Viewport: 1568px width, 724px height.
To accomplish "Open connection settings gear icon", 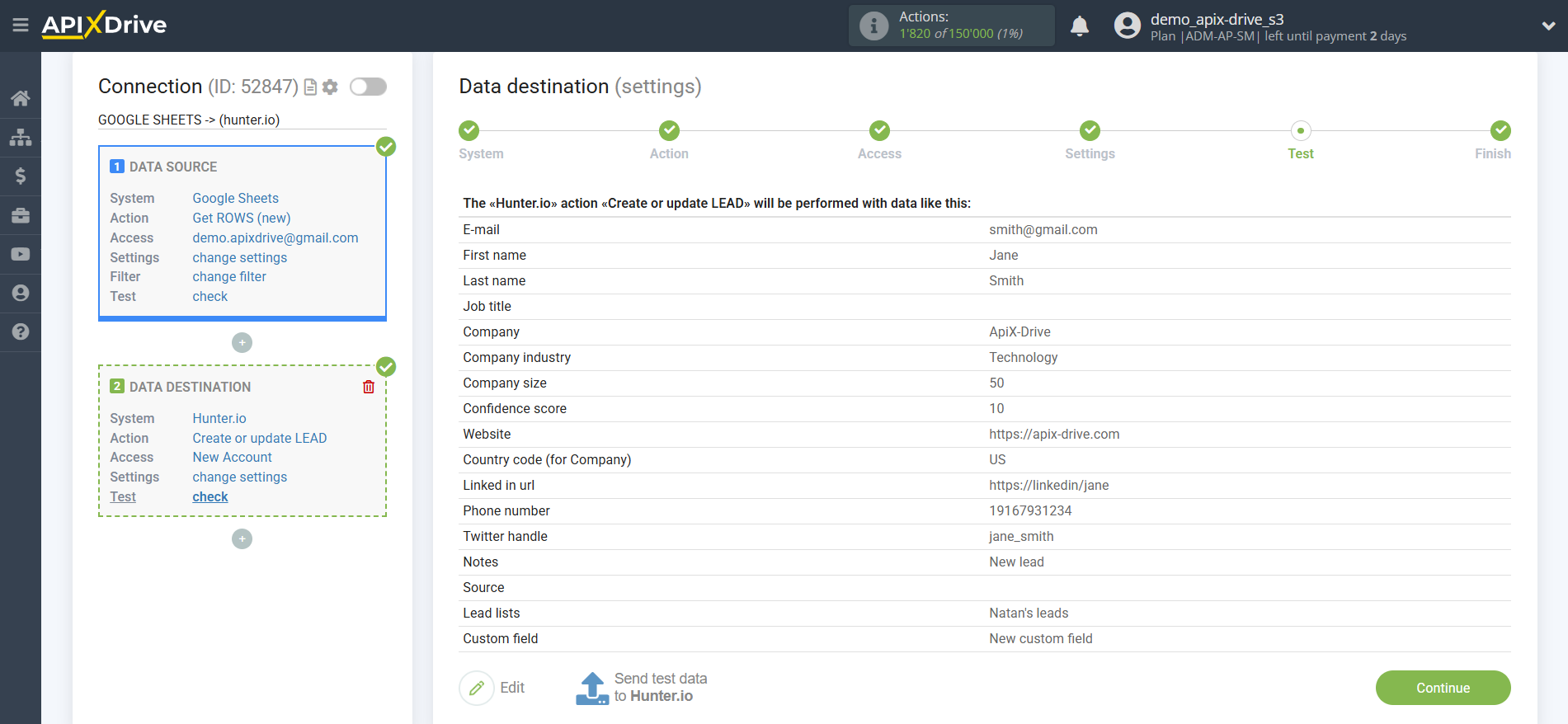I will (x=330, y=87).
